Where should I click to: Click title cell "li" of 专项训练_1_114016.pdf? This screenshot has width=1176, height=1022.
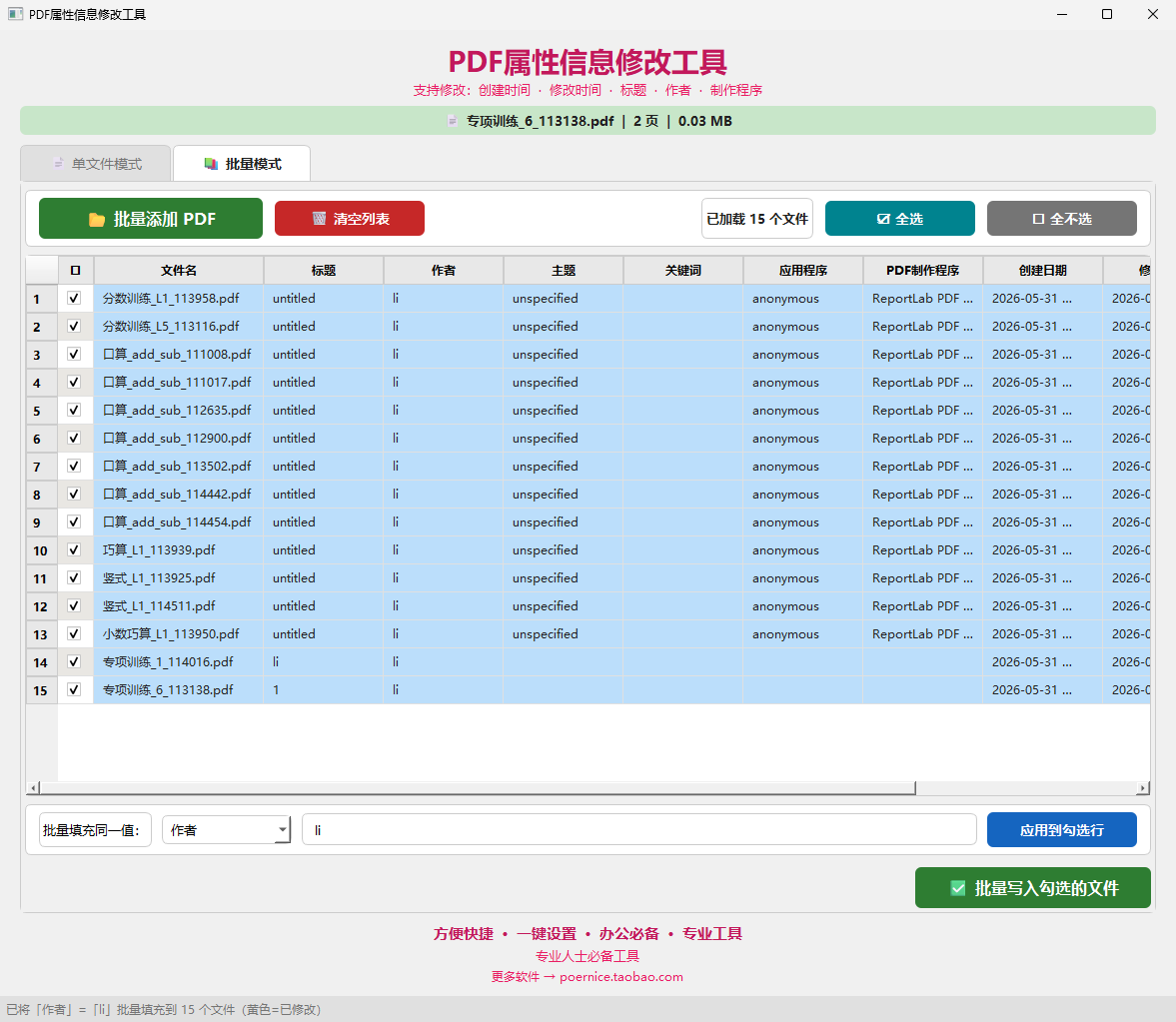tap(324, 662)
